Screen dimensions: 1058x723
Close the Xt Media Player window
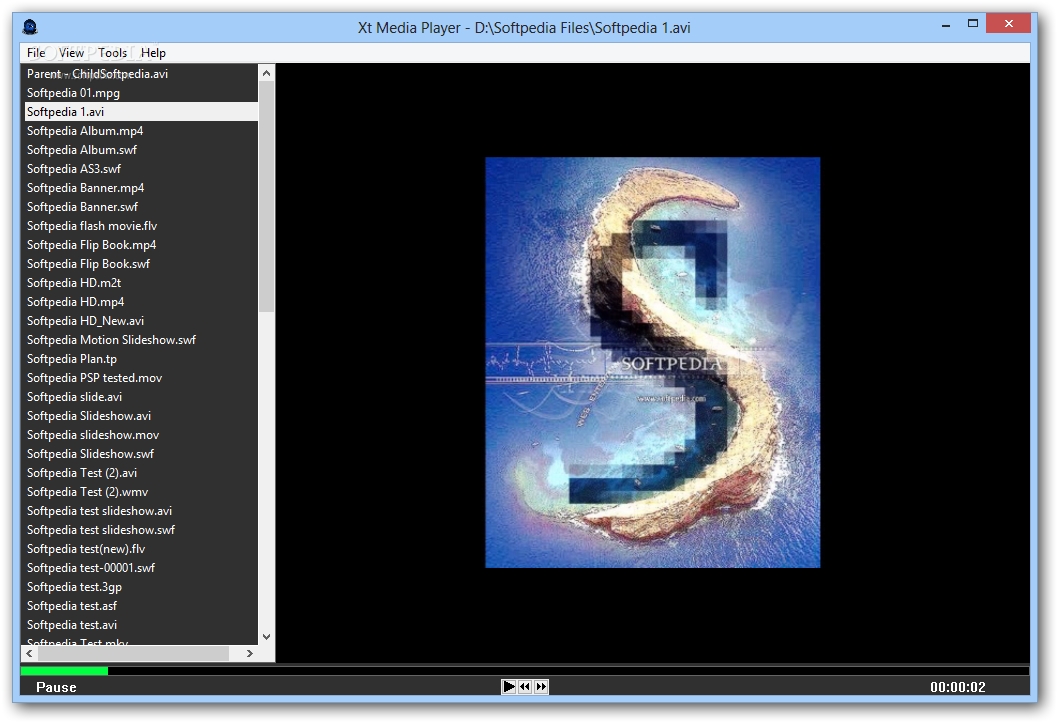[x=1008, y=24]
